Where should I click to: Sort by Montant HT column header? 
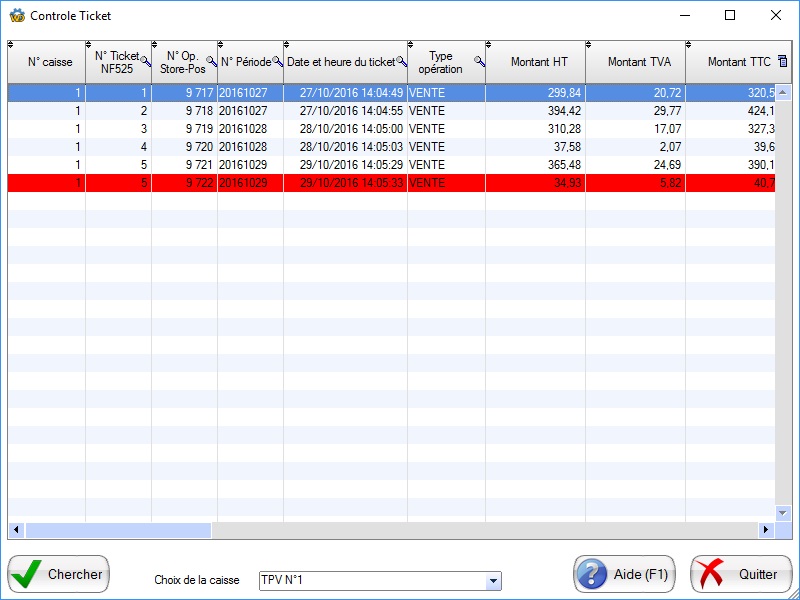[x=538, y=62]
